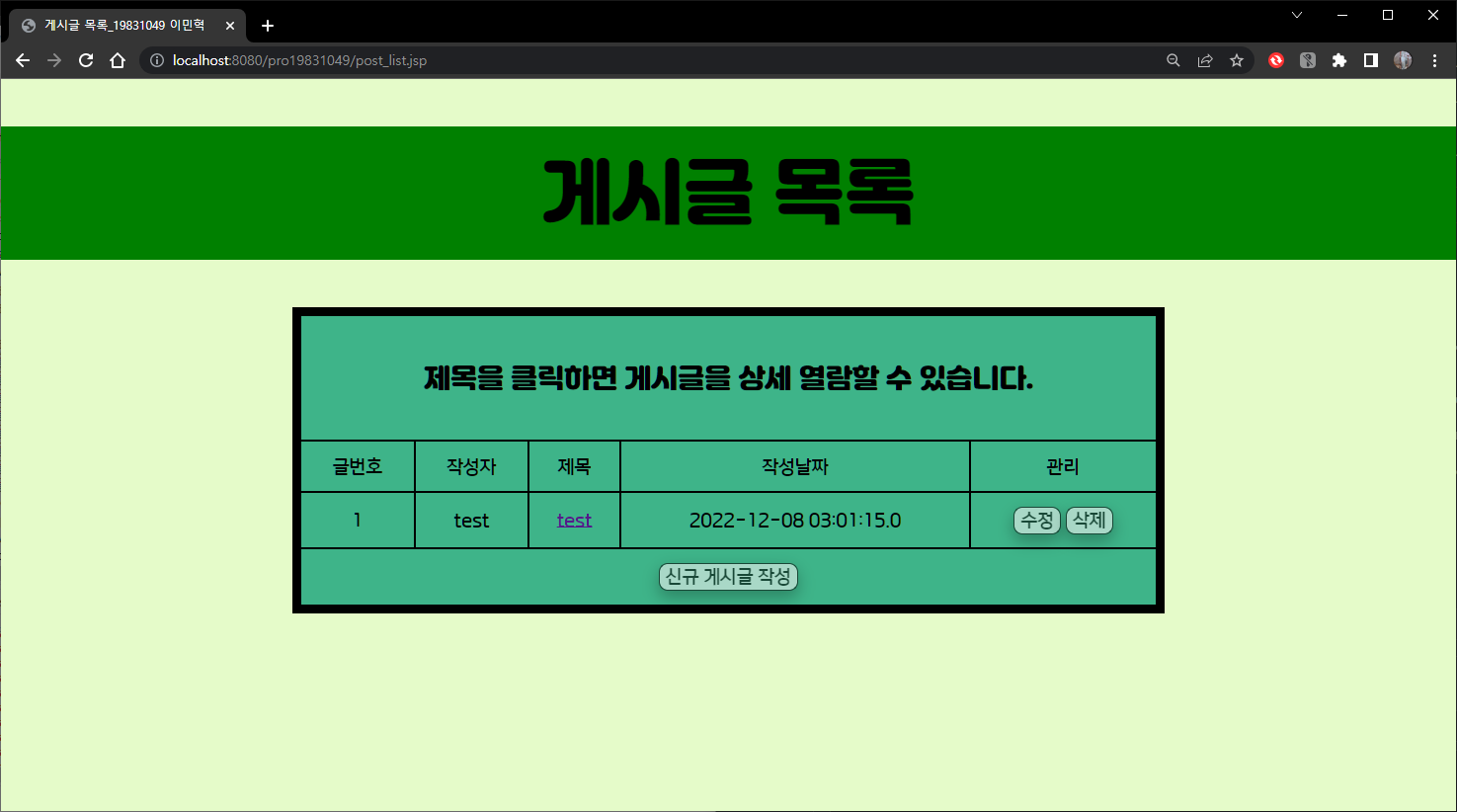Open the Chrome three-dot menu
This screenshot has height=812, width=1457.
tap(1434, 60)
